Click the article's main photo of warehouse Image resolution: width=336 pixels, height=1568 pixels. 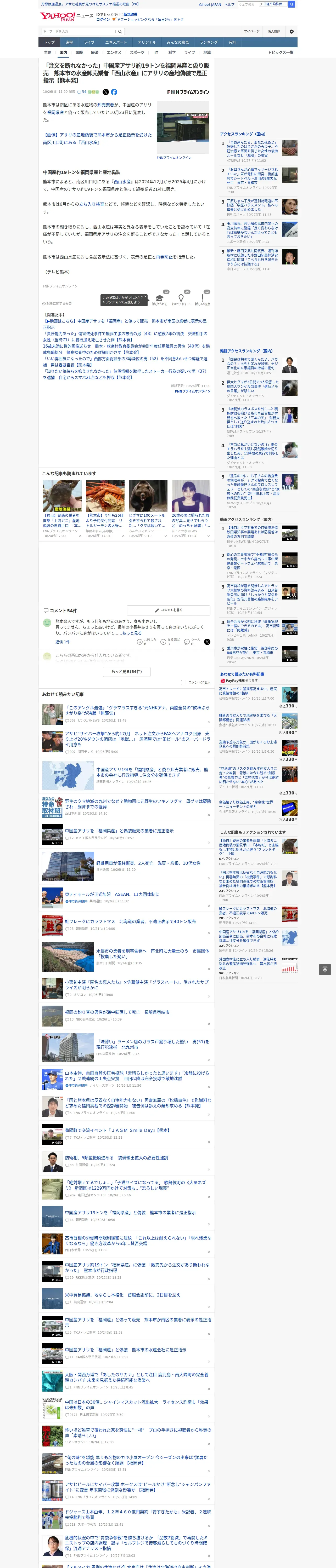coord(183,128)
